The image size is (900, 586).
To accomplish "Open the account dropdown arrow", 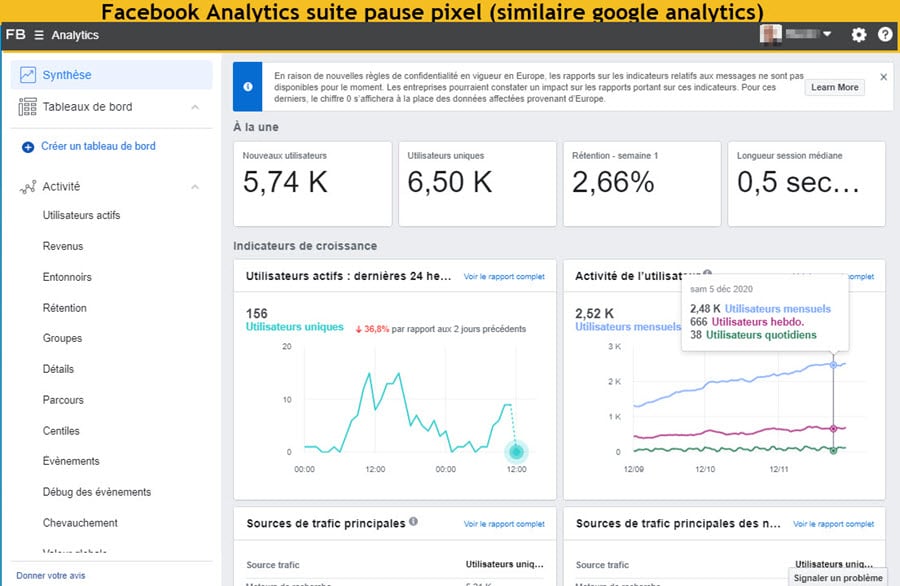I will pyautogui.click(x=827, y=34).
